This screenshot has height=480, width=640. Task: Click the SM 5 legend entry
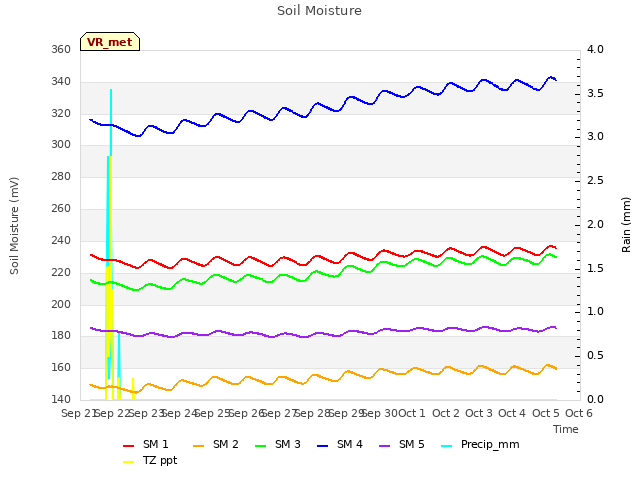point(402,444)
